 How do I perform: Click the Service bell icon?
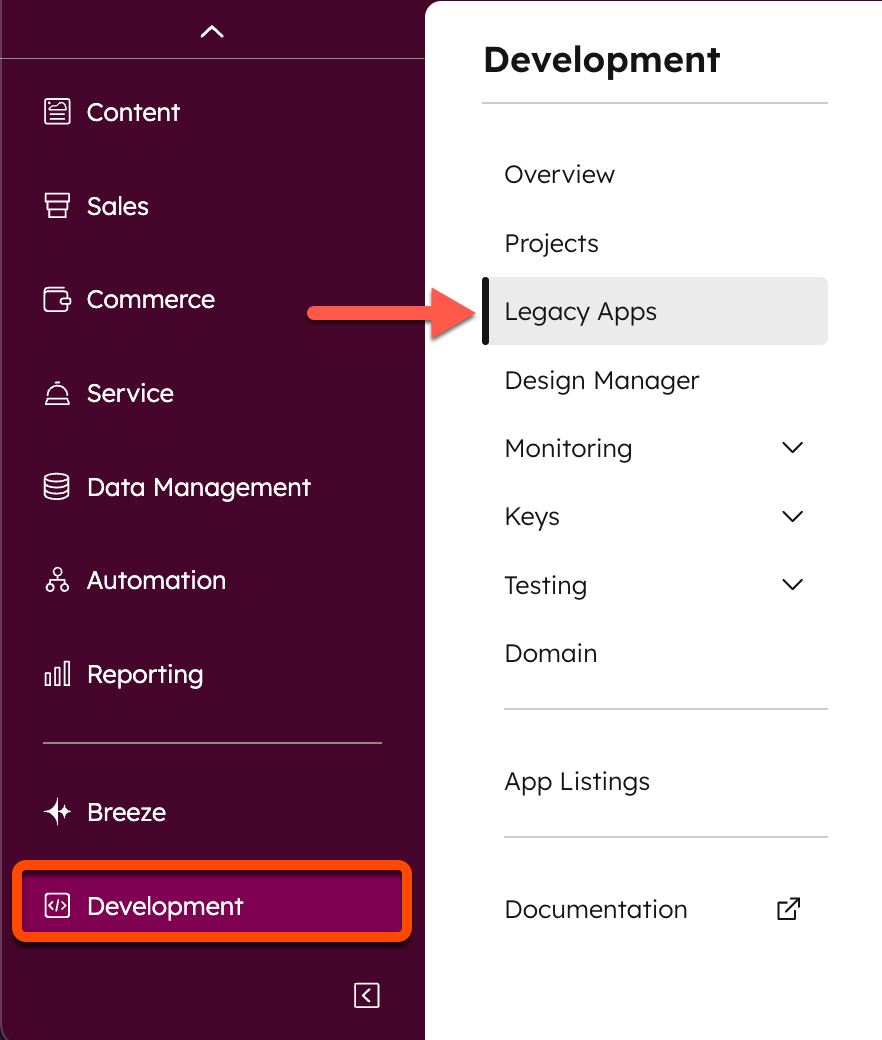58,393
